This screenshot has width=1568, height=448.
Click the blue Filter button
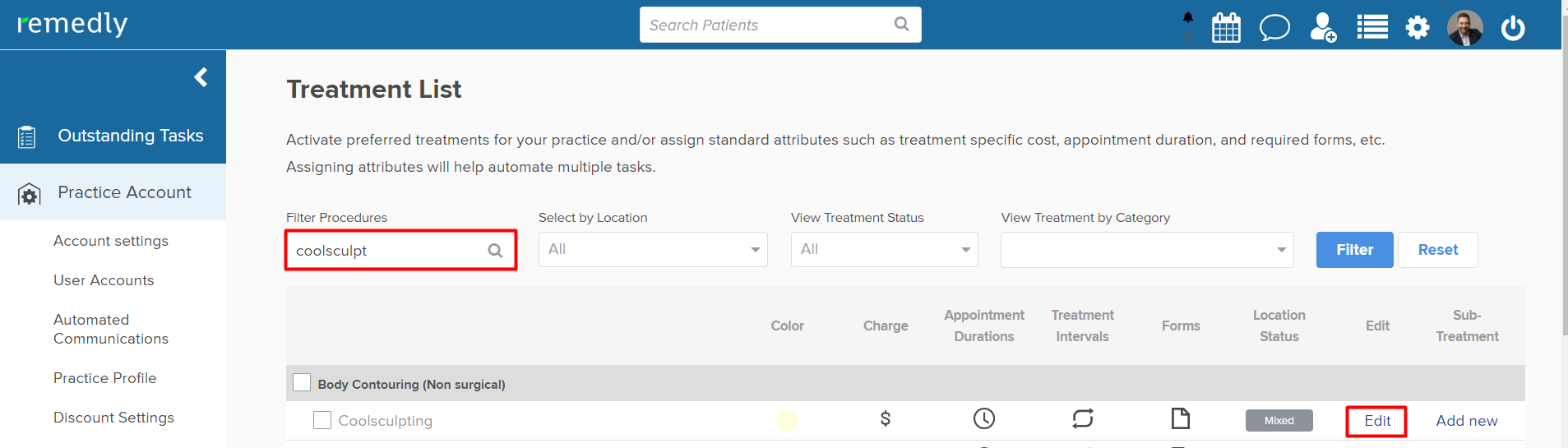click(x=1353, y=250)
